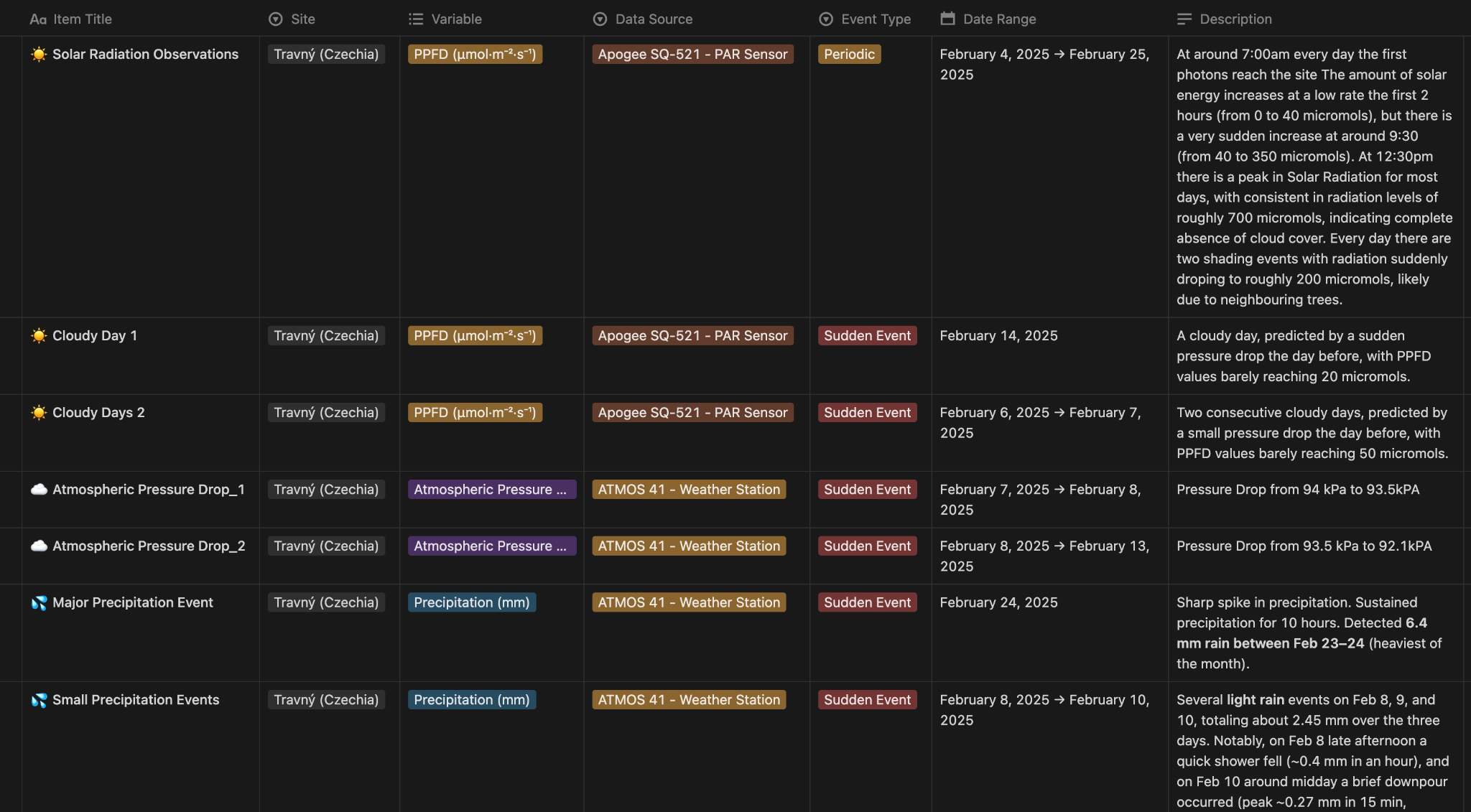This screenshot has width=1471, height=812.
Task: Click Apogee SQ-521 tag in Cloudy Days 2 row
Action: [x=692, y=413]
